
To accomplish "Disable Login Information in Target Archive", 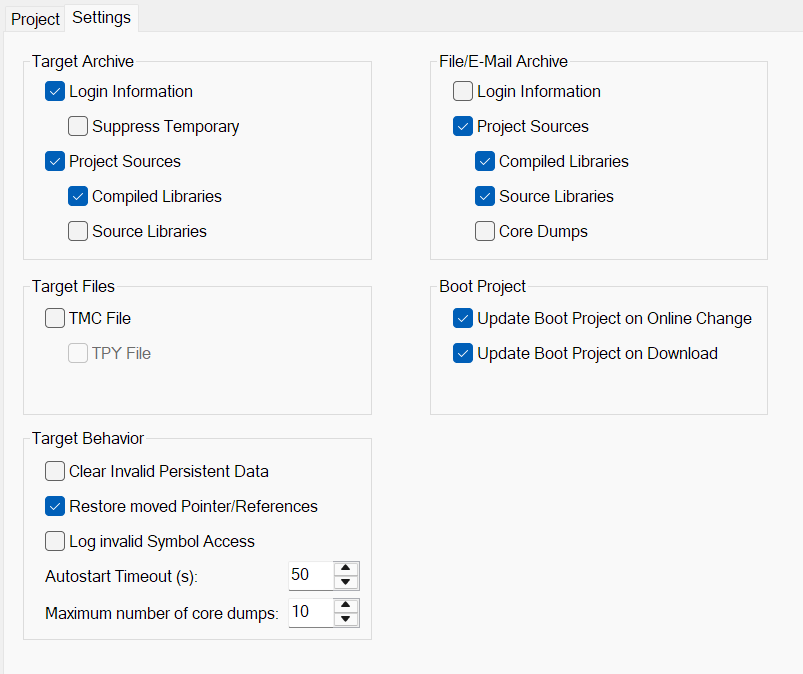I will coord(55,91).
